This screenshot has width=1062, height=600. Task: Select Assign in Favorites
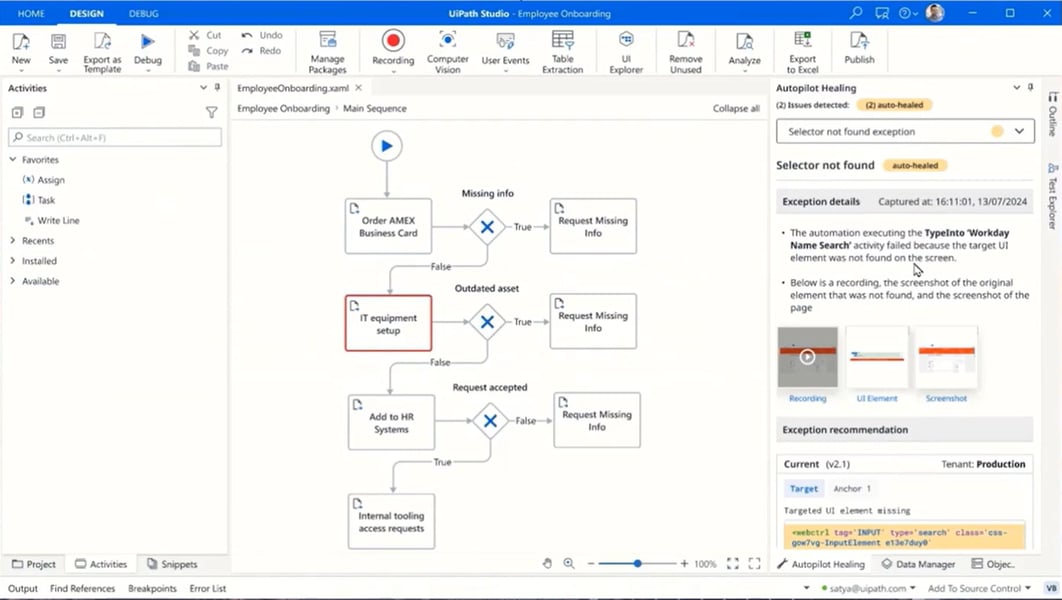point(44,179)
